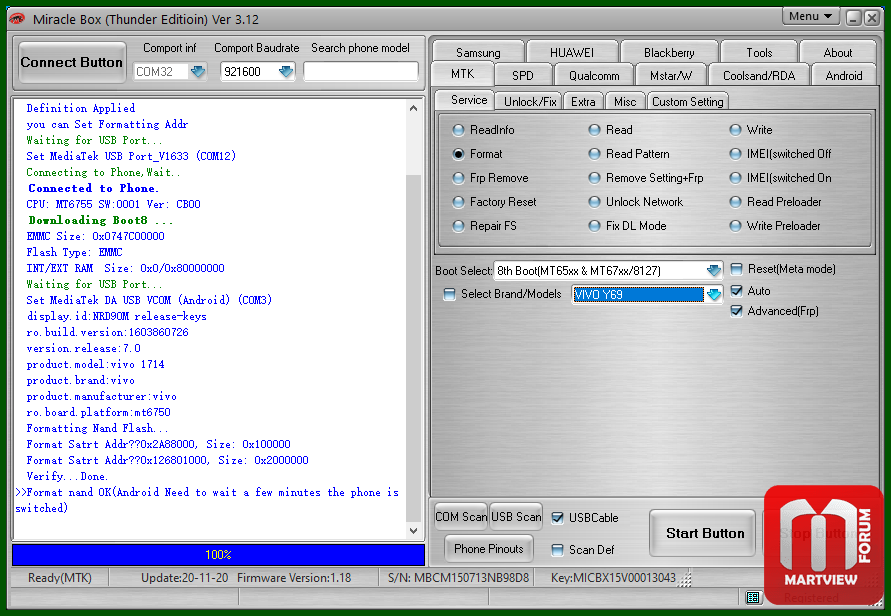Click the "Connected to Phone." log line
Screen dimensions: 891x616
94,188
